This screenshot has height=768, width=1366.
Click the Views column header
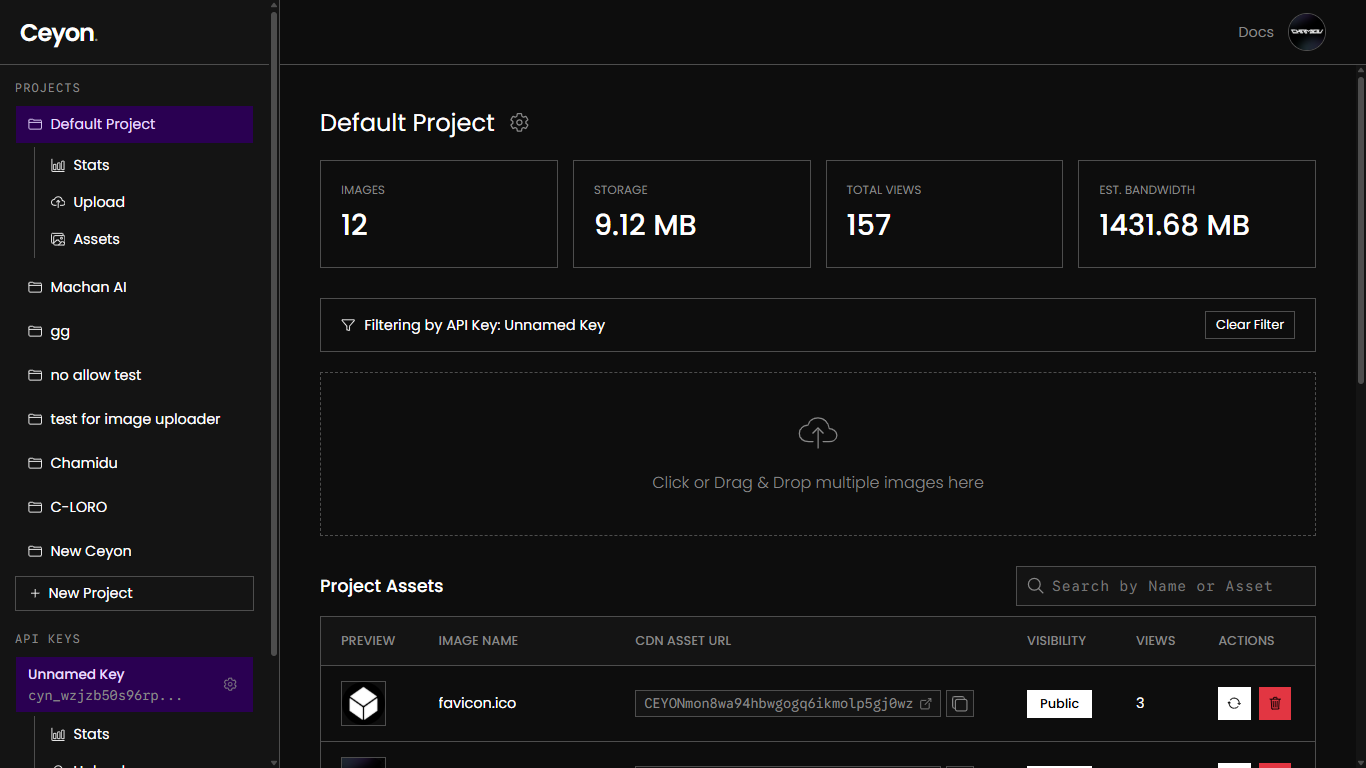pos(1156,641)
